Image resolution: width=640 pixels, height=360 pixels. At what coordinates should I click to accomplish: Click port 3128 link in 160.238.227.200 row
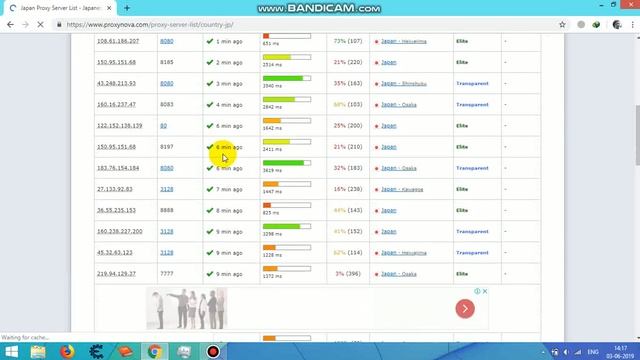(x=167, y=231)
